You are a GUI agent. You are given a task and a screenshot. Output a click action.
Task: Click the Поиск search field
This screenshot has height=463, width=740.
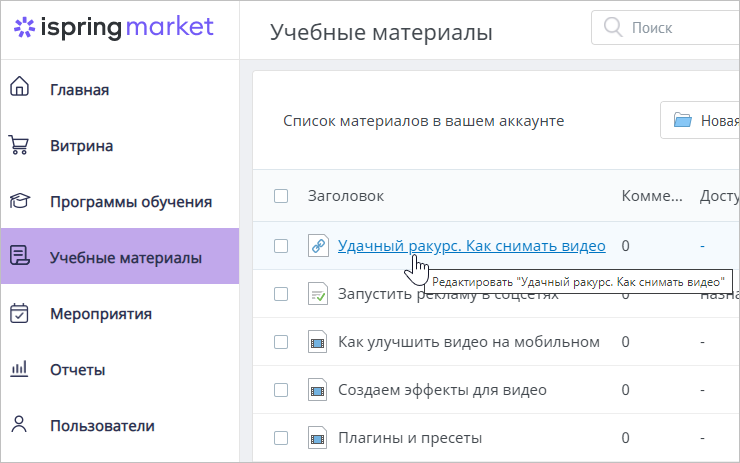tap(665, 28)
